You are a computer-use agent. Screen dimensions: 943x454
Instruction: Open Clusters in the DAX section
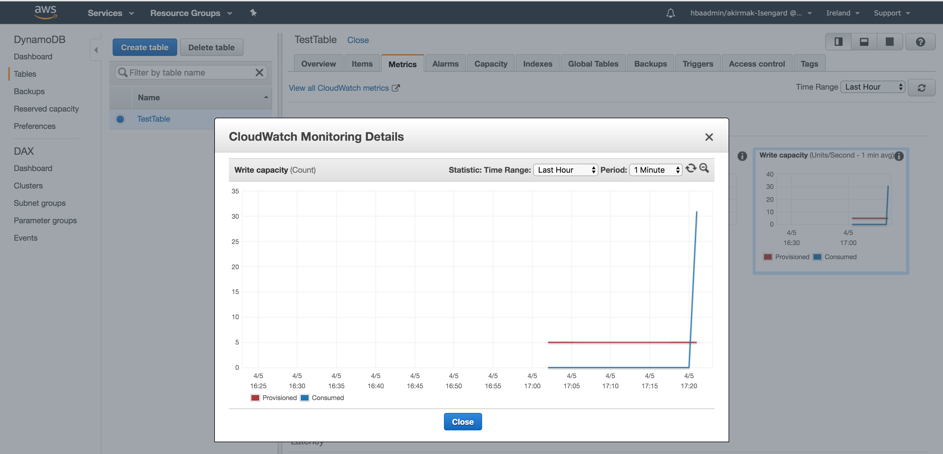pyautogui.click(x=28, y=186)
